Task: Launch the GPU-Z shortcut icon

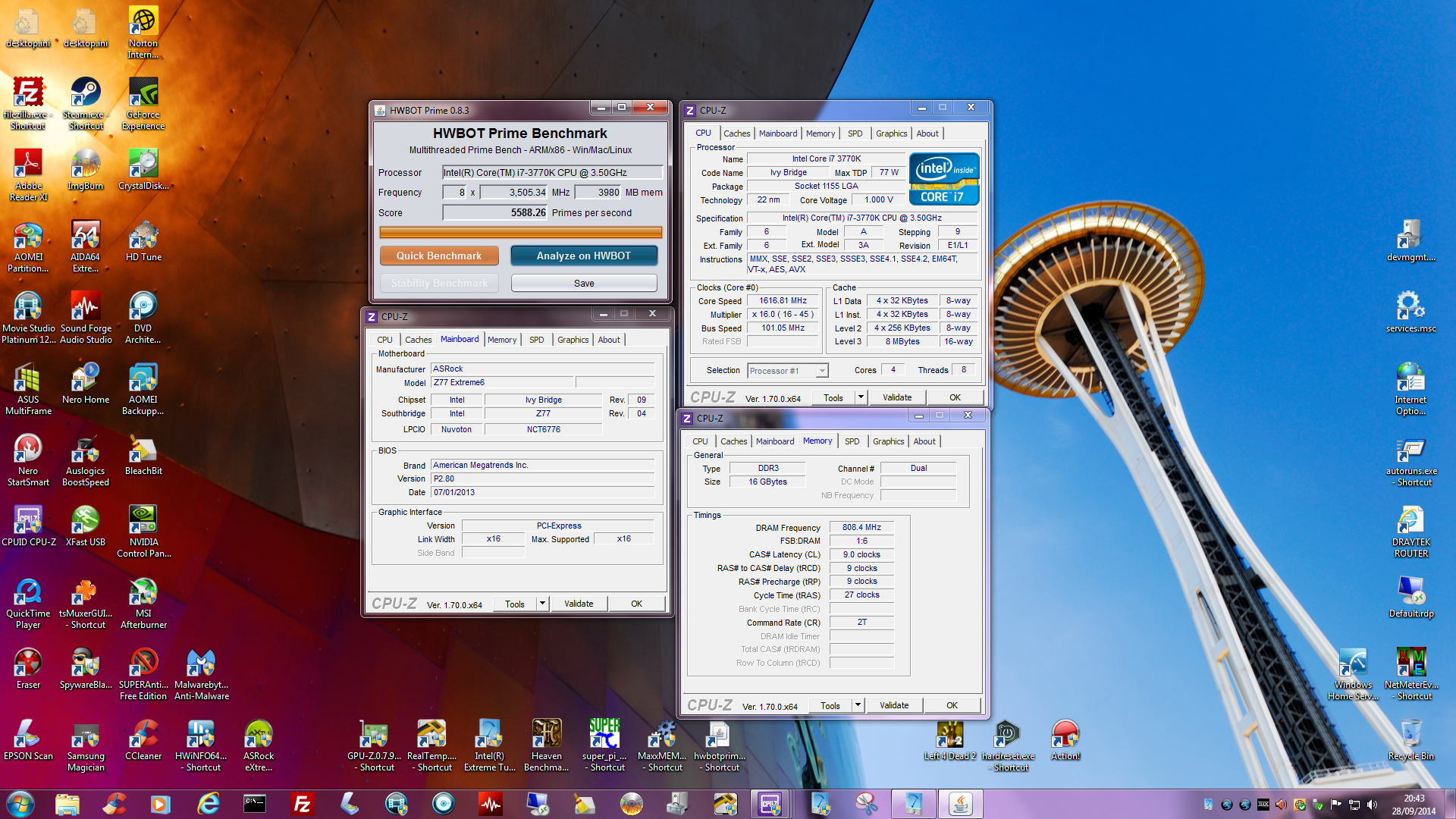Action: click(374, 745)
